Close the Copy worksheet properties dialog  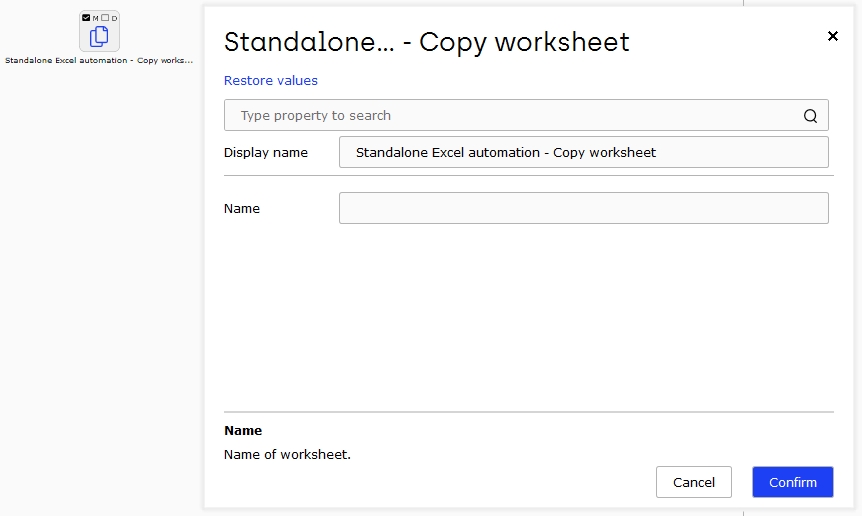point(833,36)
